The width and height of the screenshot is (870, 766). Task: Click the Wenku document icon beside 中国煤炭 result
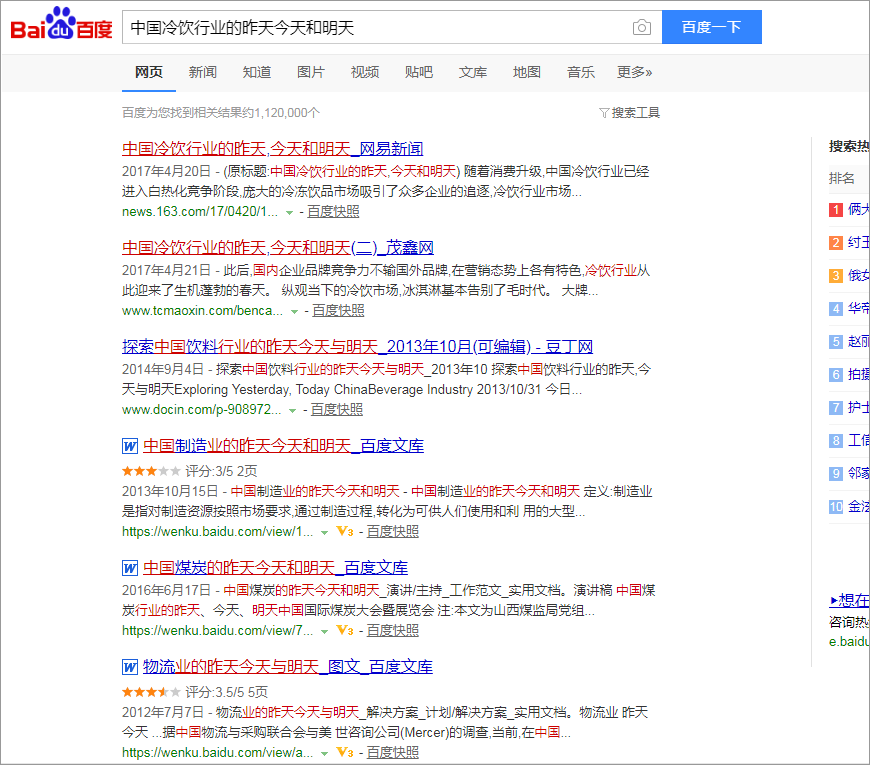pos(129,568)
